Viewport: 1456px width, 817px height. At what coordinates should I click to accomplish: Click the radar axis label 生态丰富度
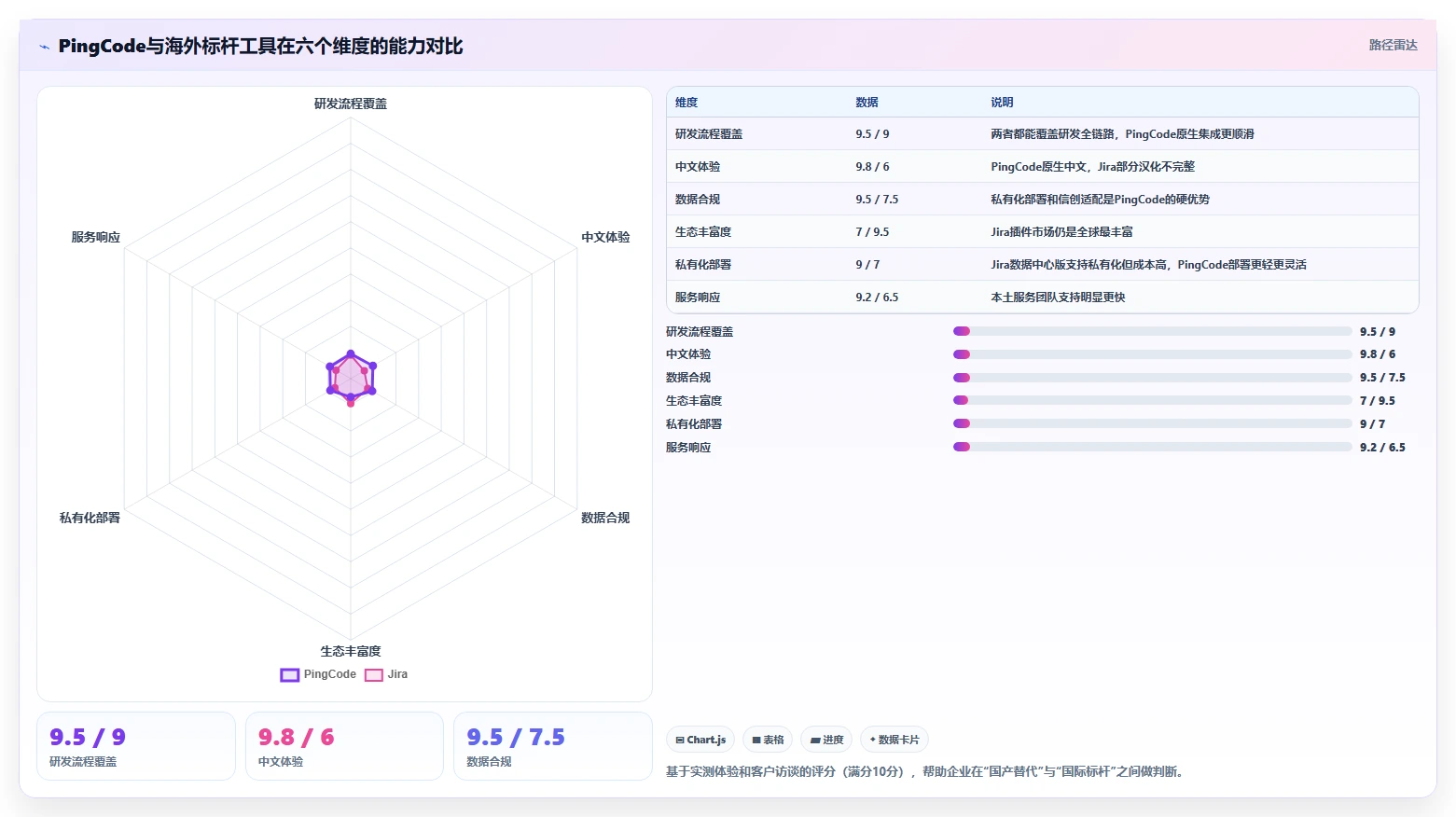point(351,651)
